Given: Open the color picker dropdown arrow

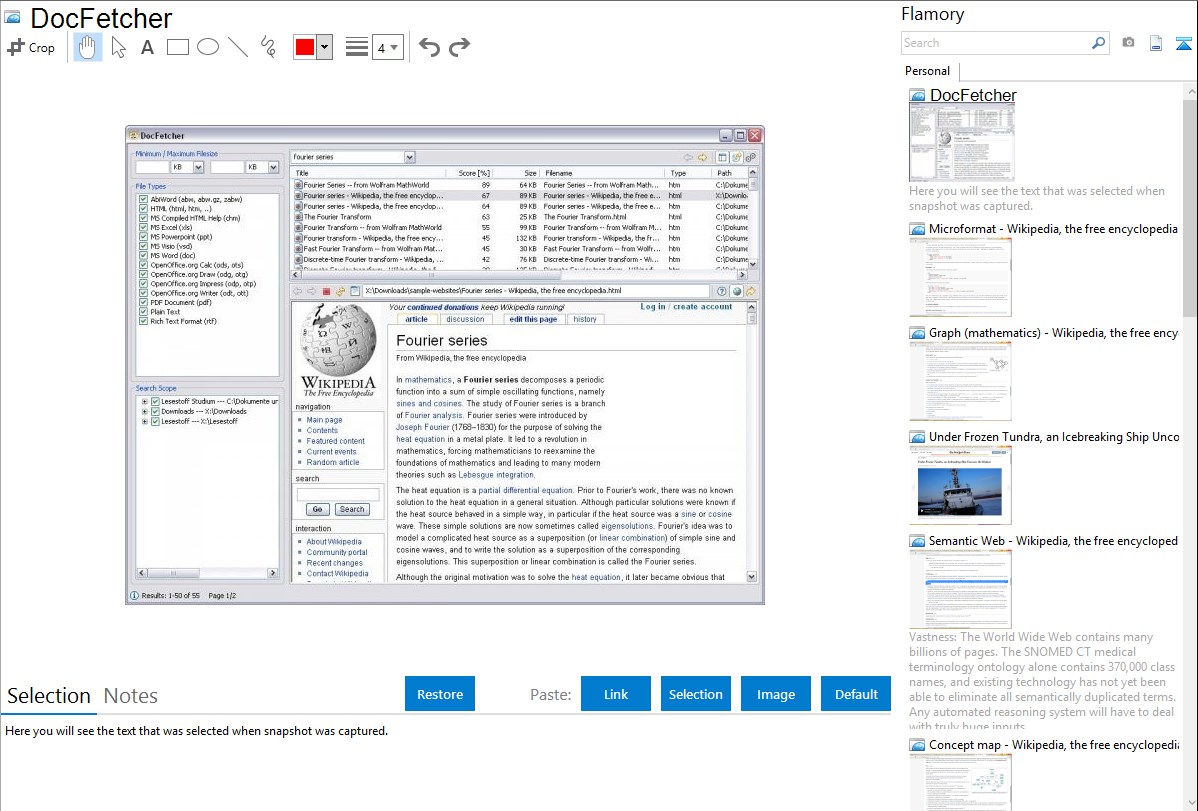Looking at the screenshot, I should pos(325,47).
